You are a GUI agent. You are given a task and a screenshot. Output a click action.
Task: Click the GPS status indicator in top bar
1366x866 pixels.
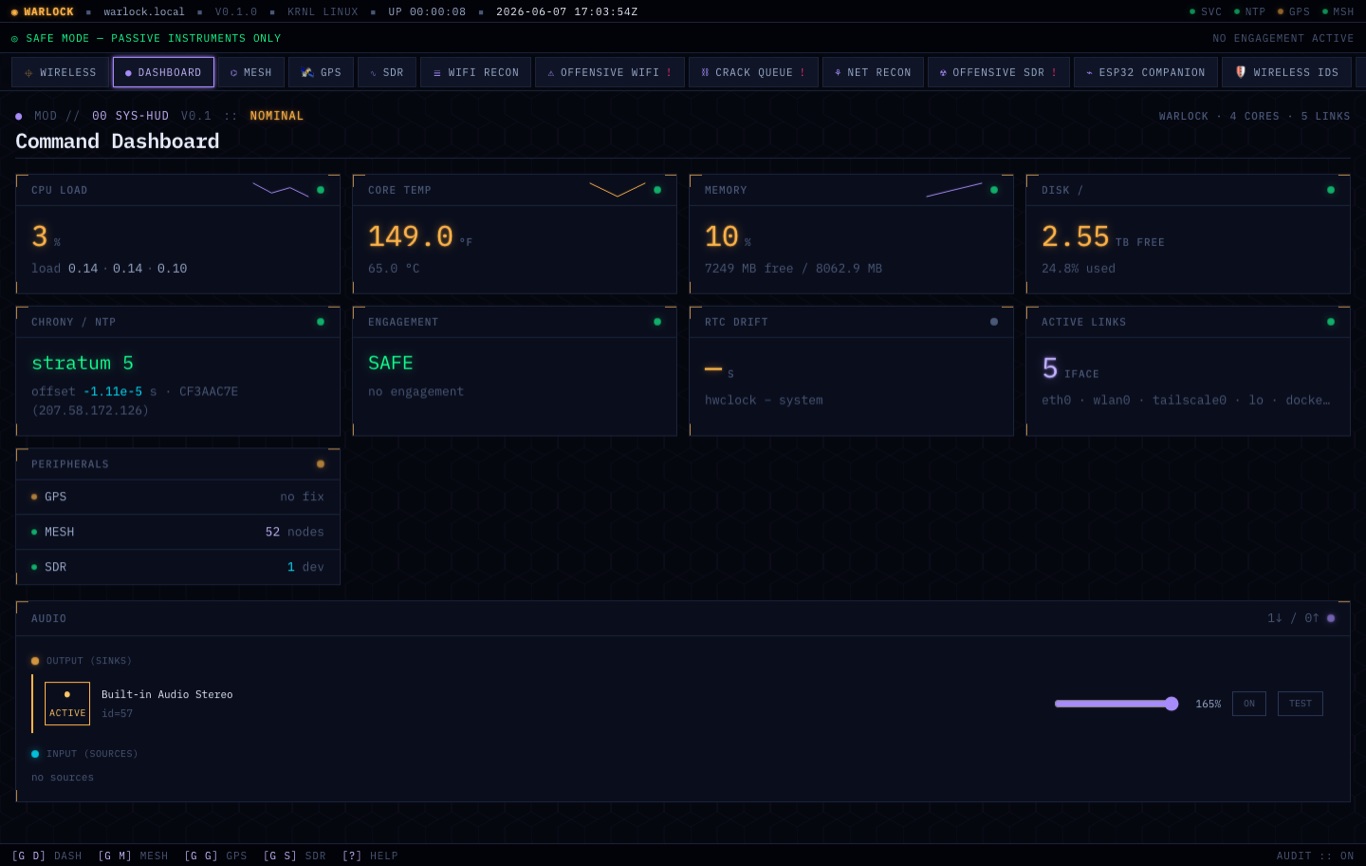[1294, 12]
